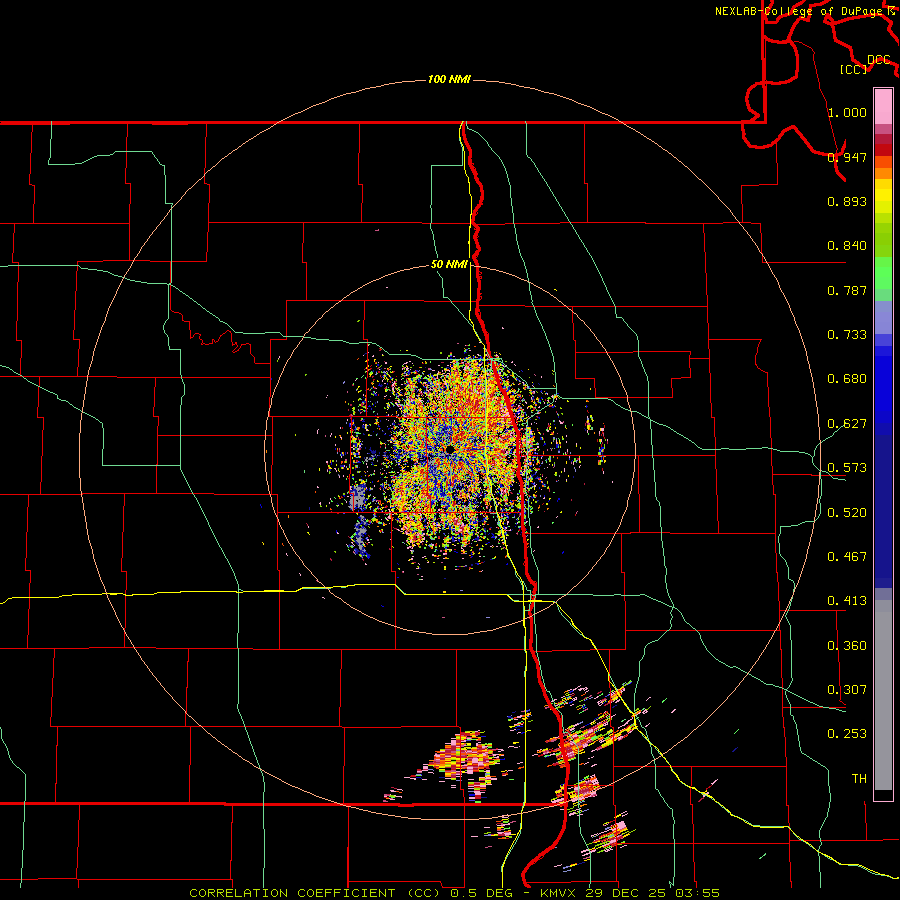
Task: Click the 0.787 value on color scale
Action: point(847,290)
